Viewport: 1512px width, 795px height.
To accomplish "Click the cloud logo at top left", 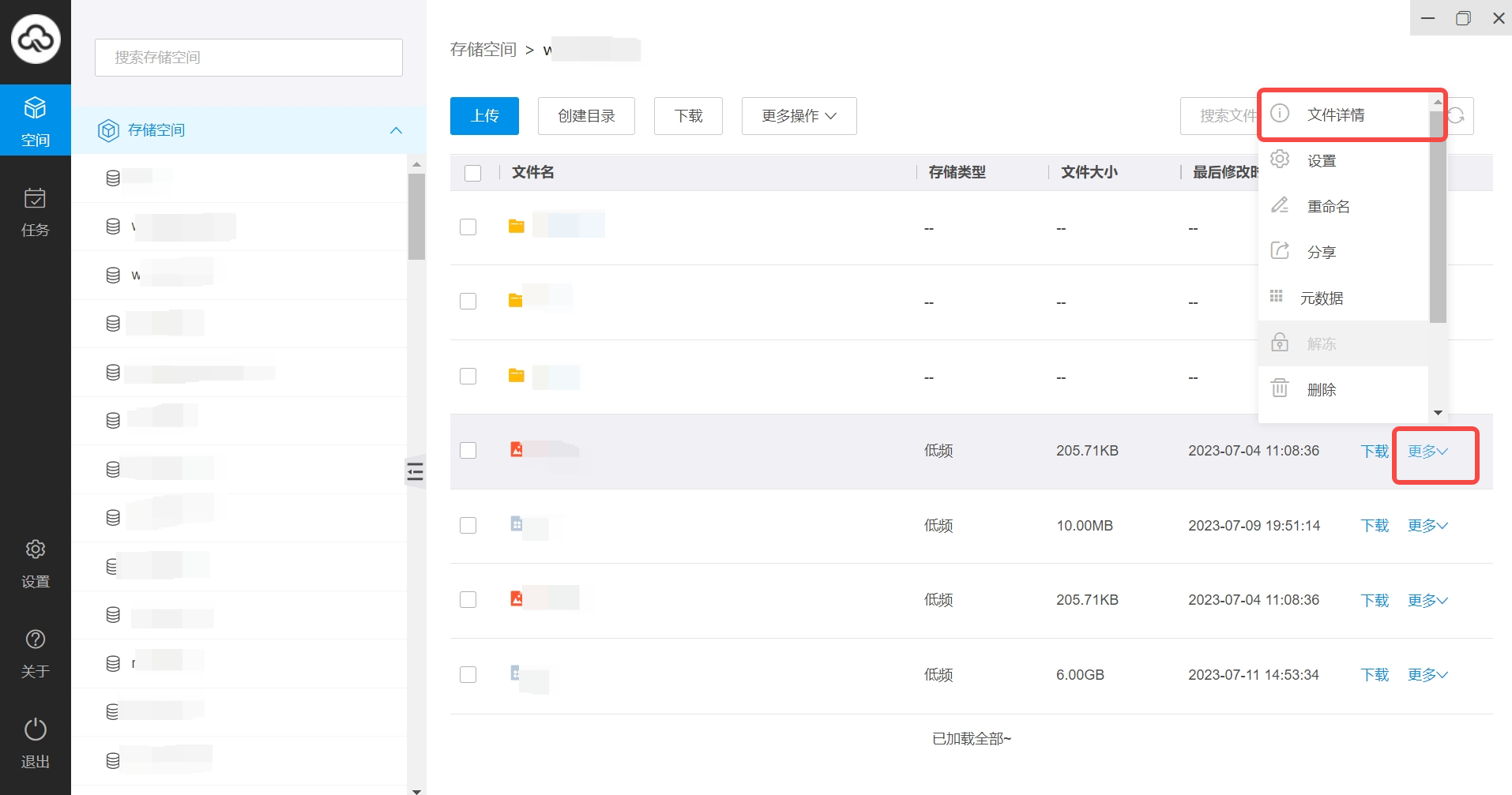I will (x=36, y=38).
